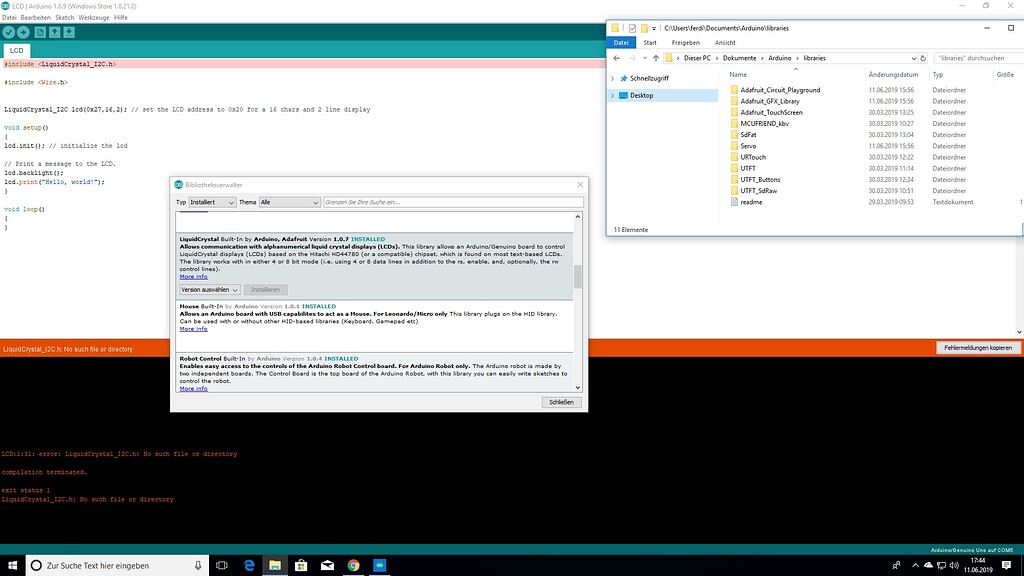Open the Explorer recent locations dropdown arrow
1024x576 pixels.
tap(644, 58)
